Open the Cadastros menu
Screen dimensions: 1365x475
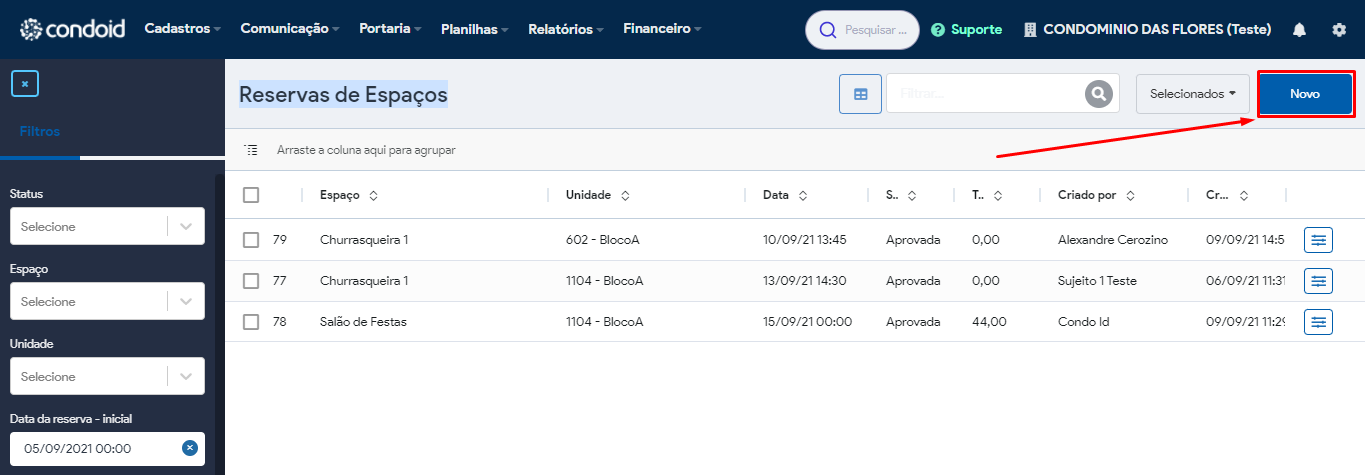tap(183, 29)
